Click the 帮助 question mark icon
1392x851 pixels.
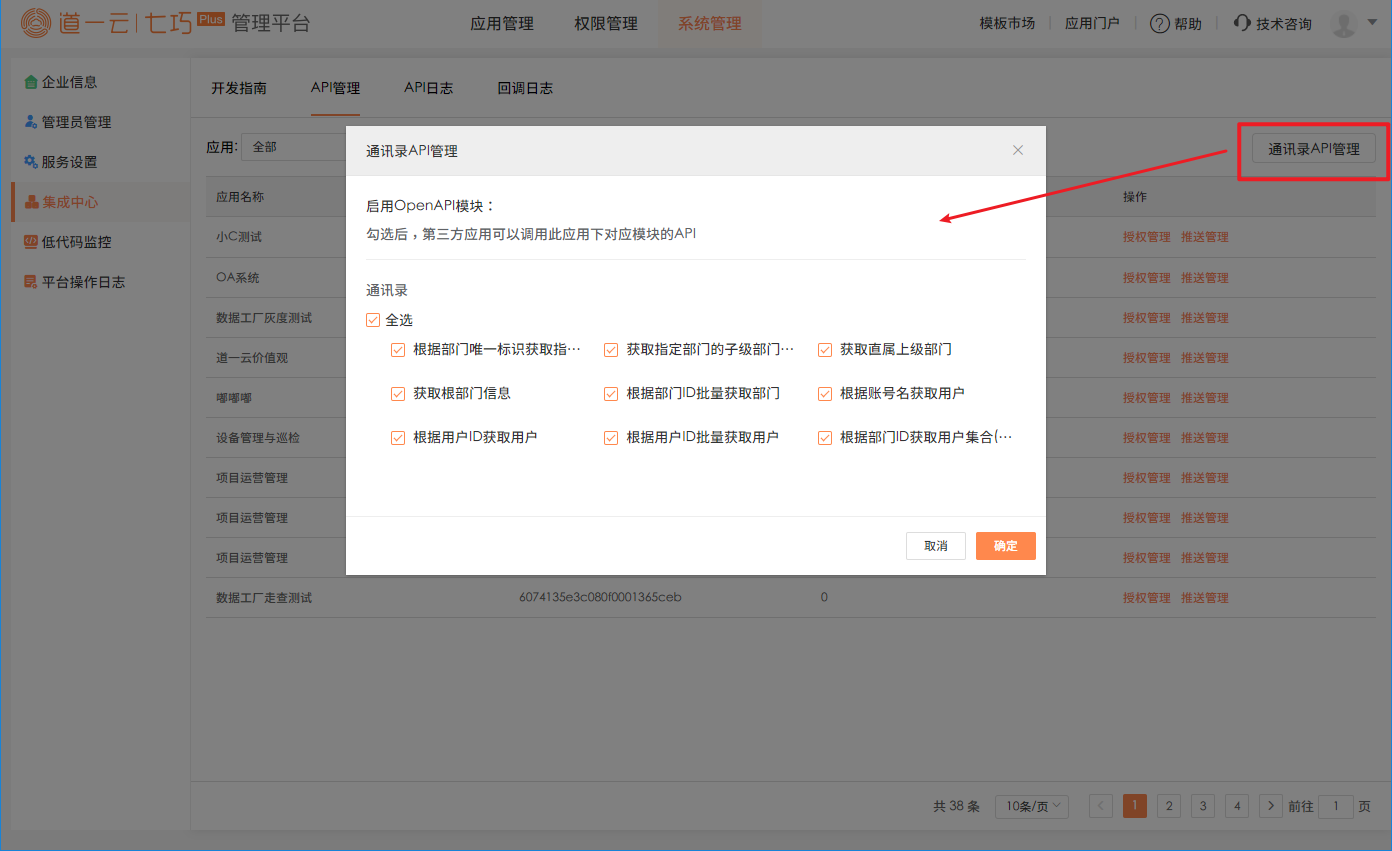[x=1160, y=24]
